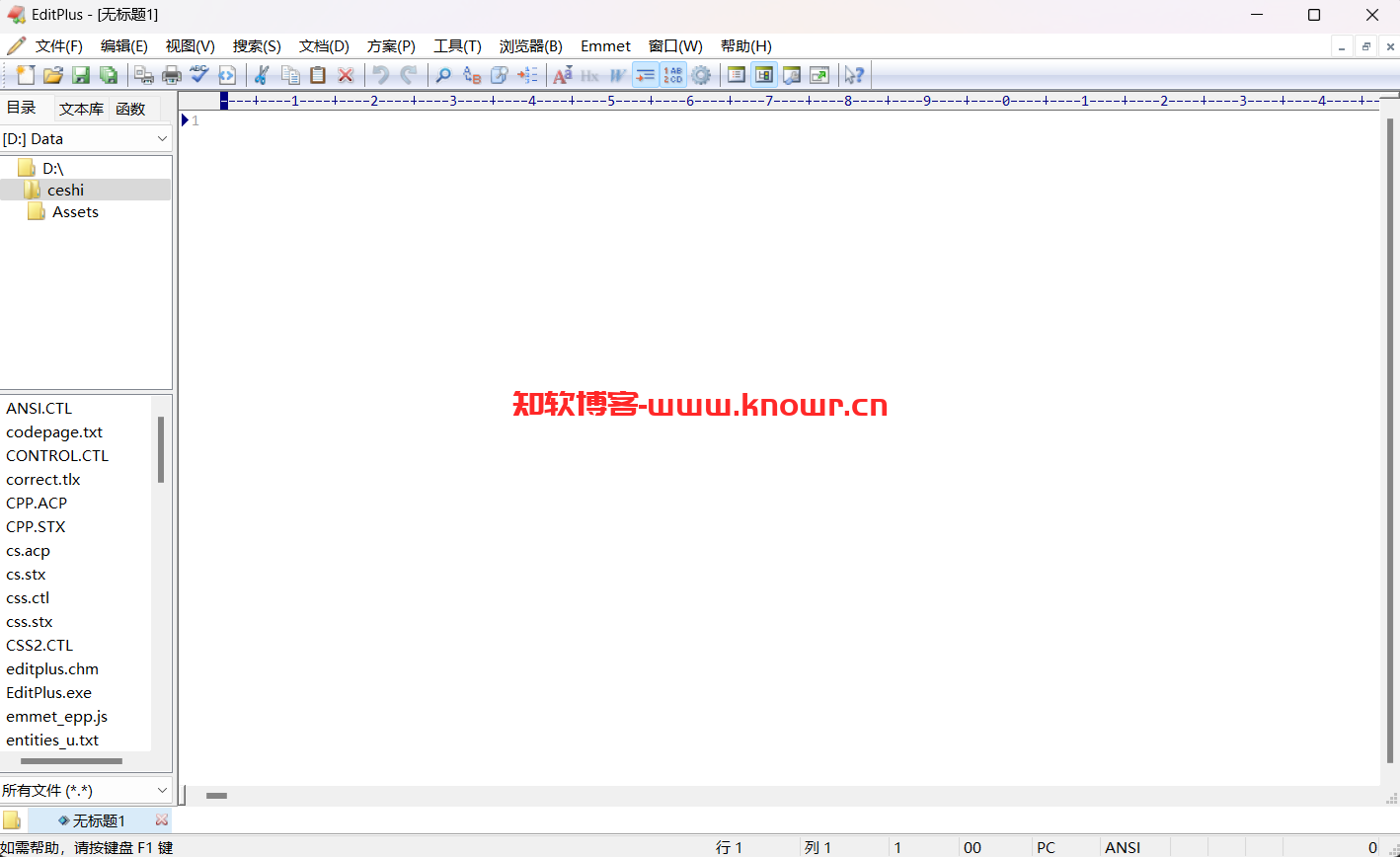Open the 编辑(E) menu
1400x857 pixels.
[x=124, y=46]
